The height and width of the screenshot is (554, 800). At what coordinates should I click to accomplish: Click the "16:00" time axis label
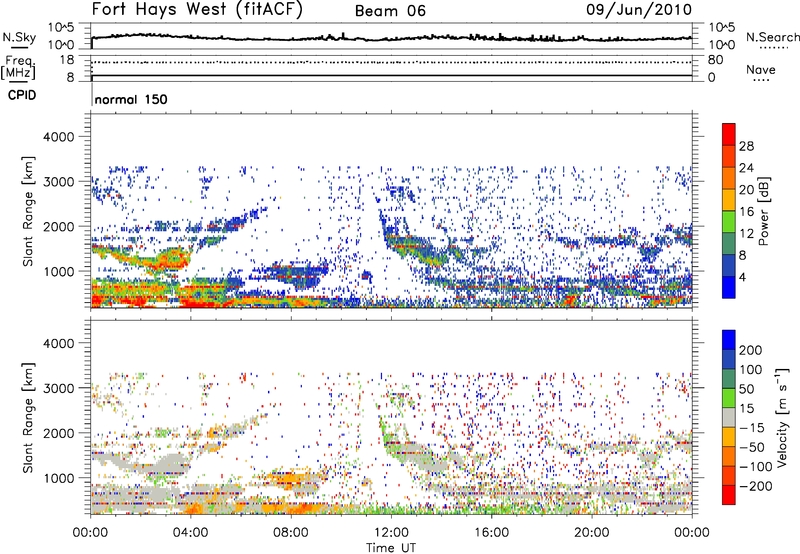491,533
